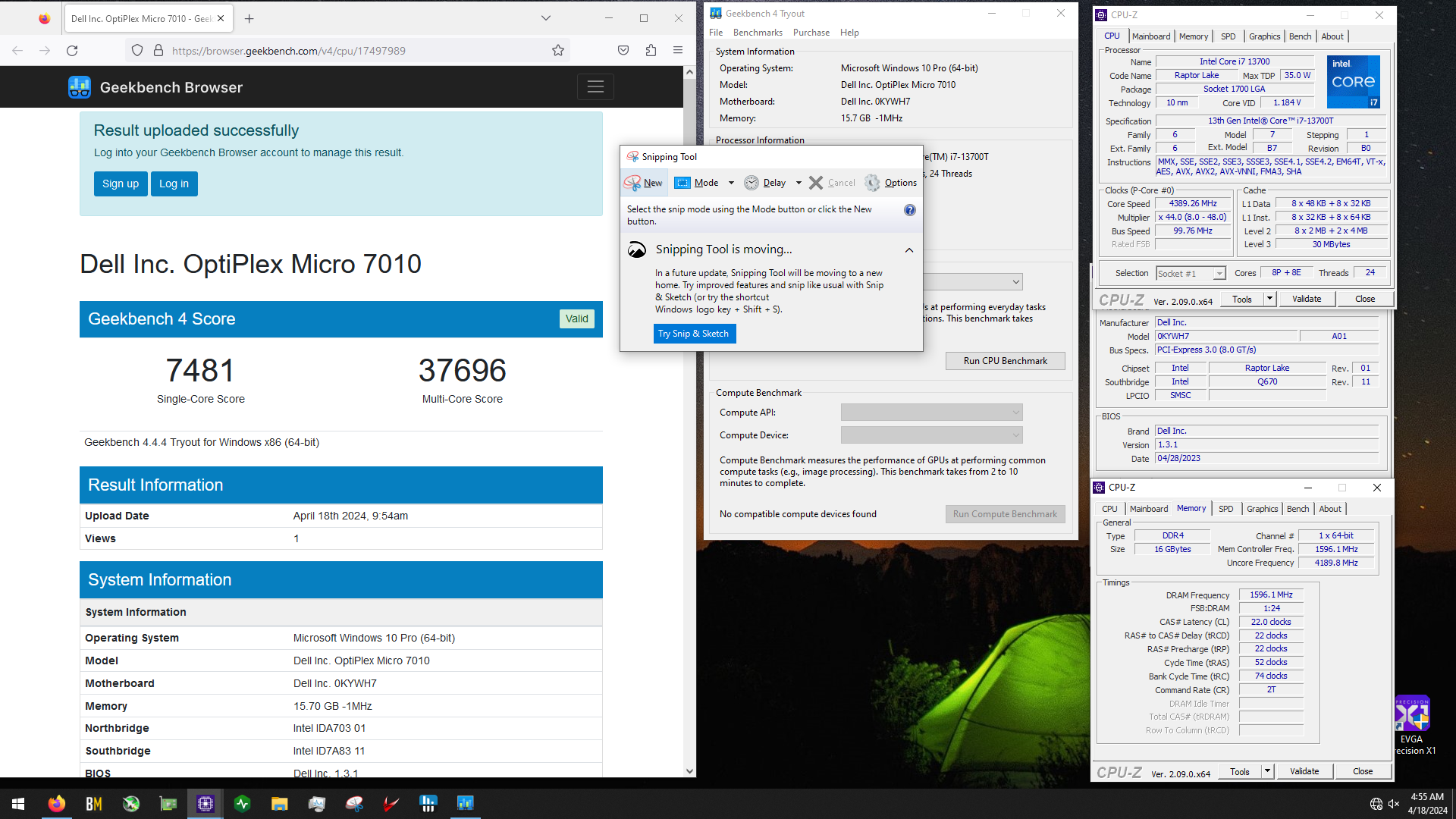1456x819 pixels.
Task: Click the Snipping Tool help icon
Action: coord(910,210)
